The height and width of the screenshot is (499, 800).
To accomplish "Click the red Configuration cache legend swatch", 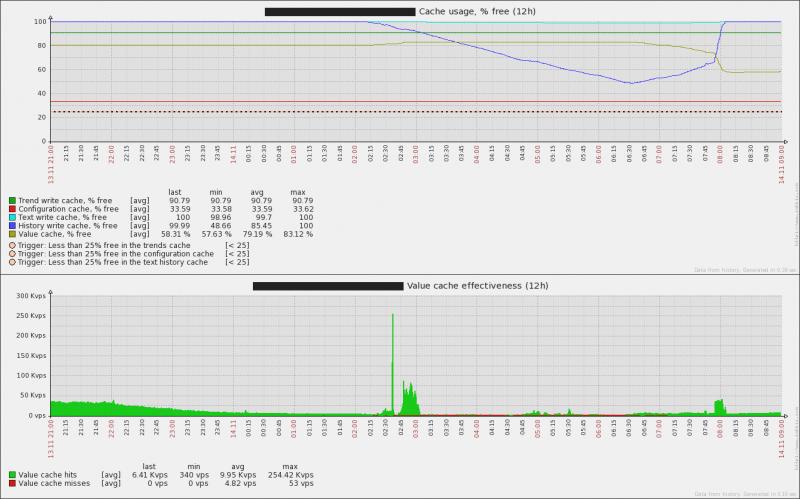I will [12, 209].
